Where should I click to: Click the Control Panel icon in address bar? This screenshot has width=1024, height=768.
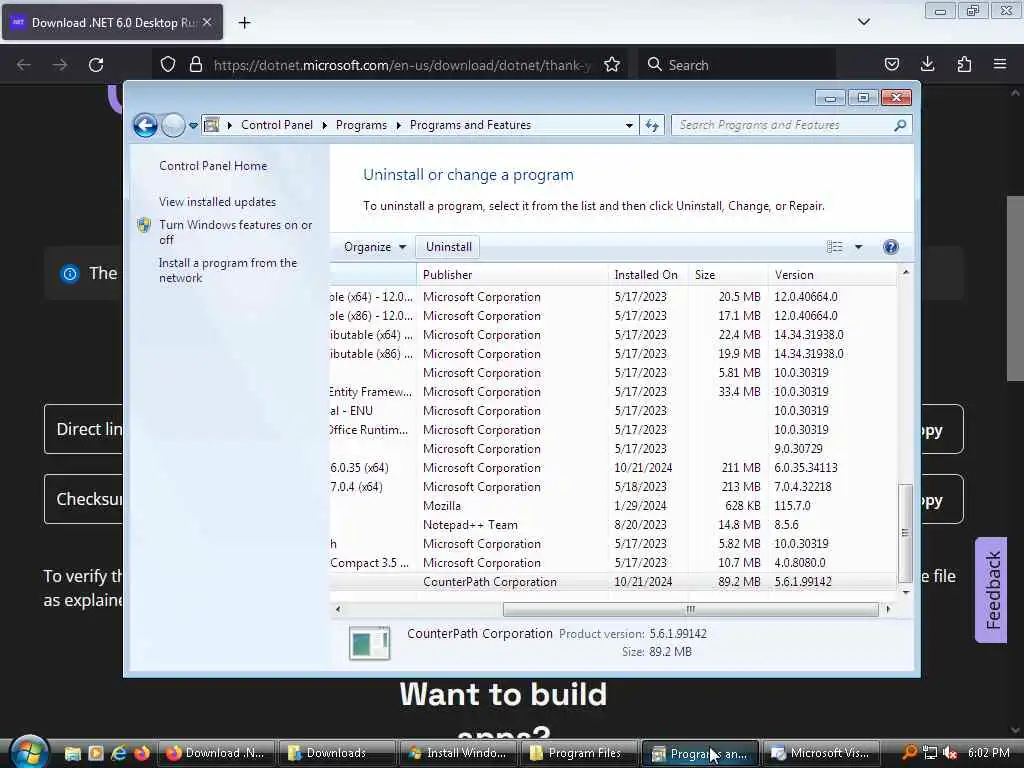tap(211, 125)
